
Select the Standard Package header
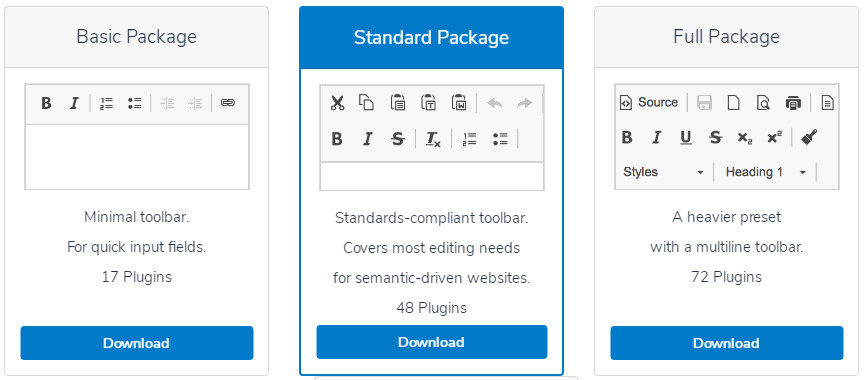431,38
